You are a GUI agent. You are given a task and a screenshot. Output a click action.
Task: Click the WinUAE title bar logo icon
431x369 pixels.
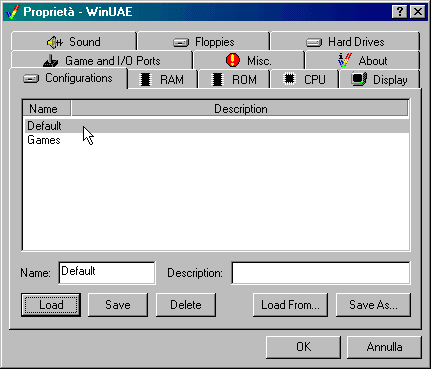(x=12, y=12)
